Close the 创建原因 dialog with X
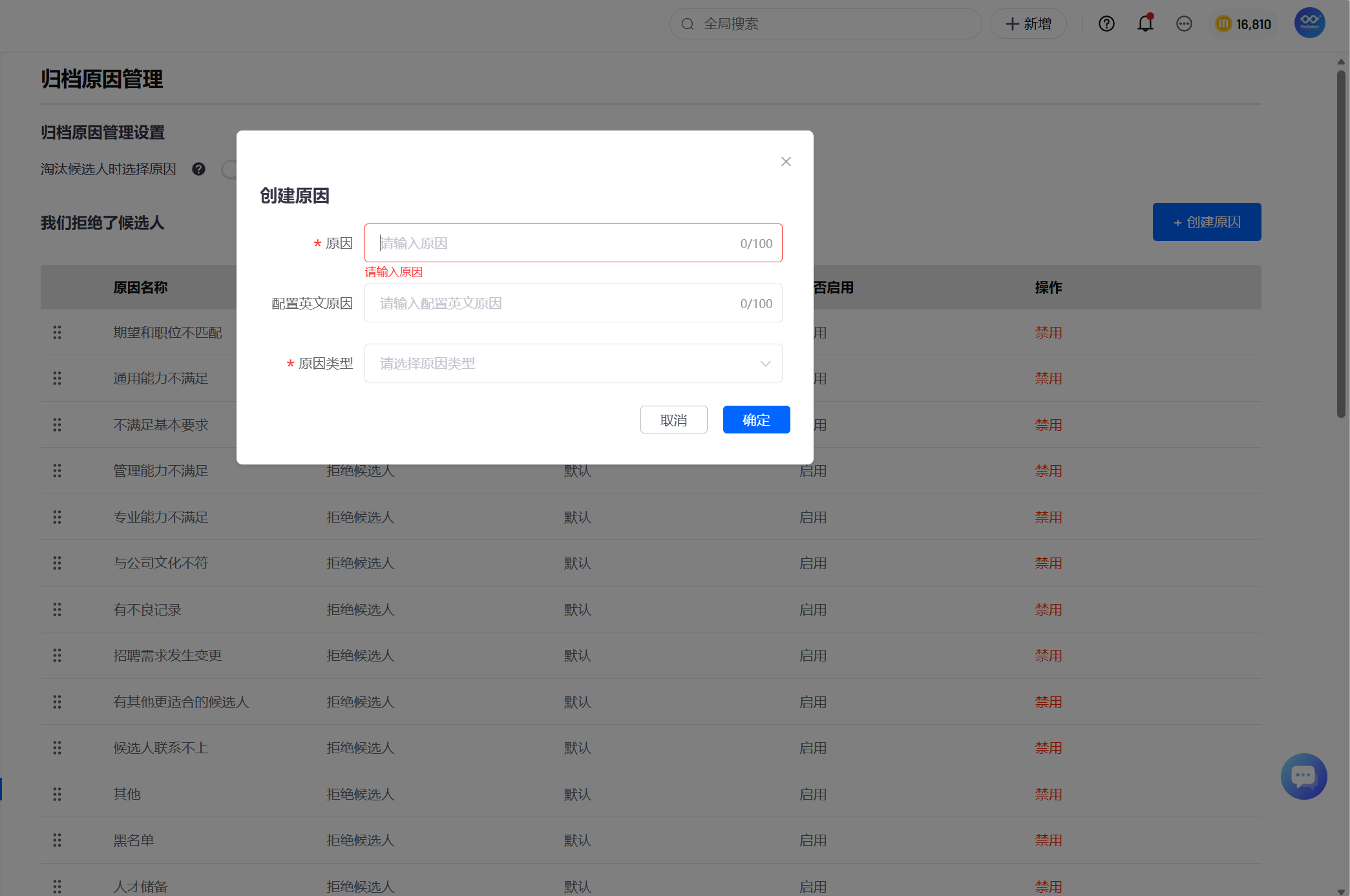The height and width of the screenshot is (896, 1350). 786,161
